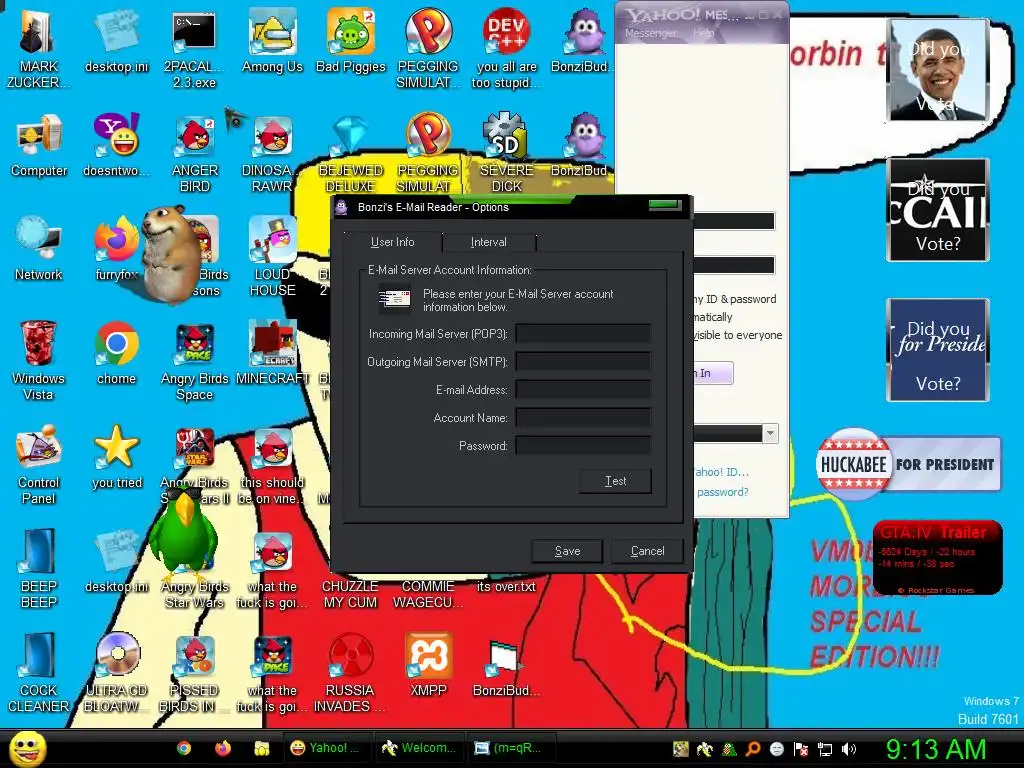
Task: Open the Computer desktop icon
Action: [x=39, y=145]
